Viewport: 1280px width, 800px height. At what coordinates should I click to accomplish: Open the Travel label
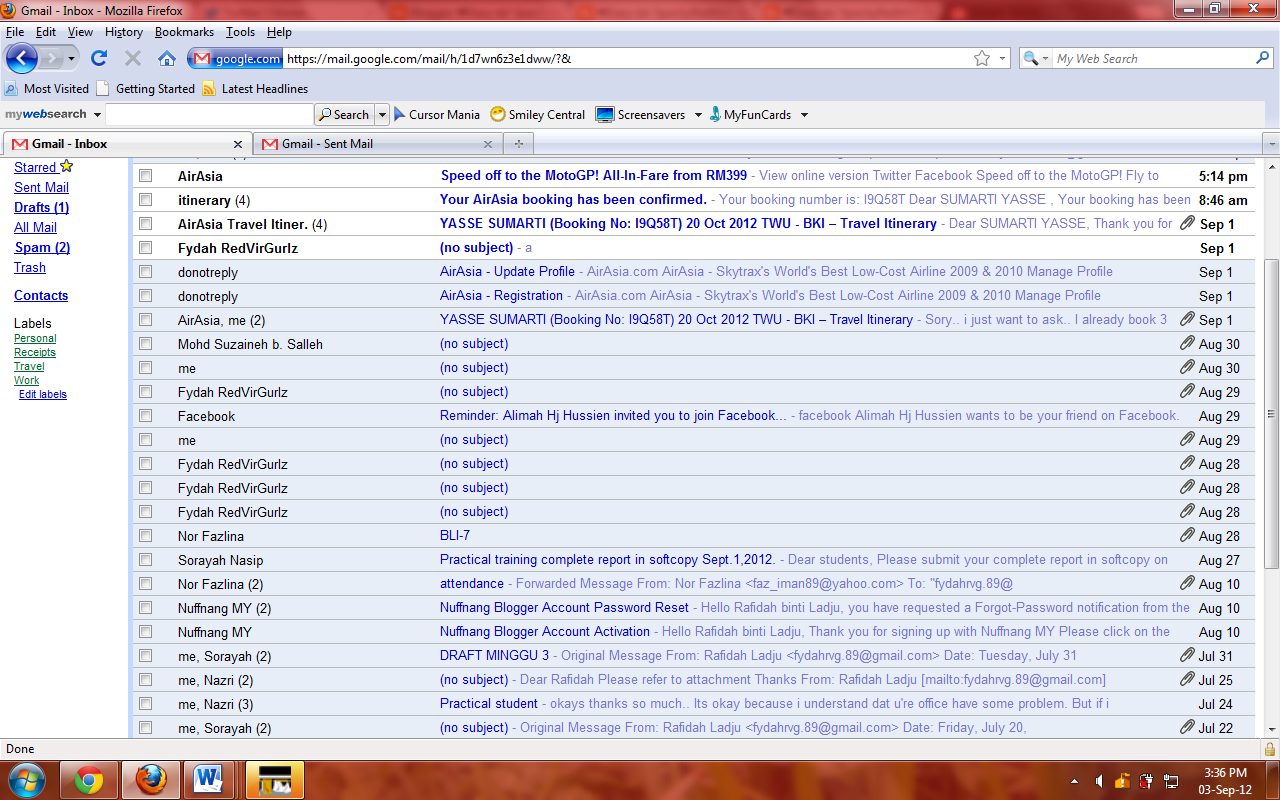29,366
